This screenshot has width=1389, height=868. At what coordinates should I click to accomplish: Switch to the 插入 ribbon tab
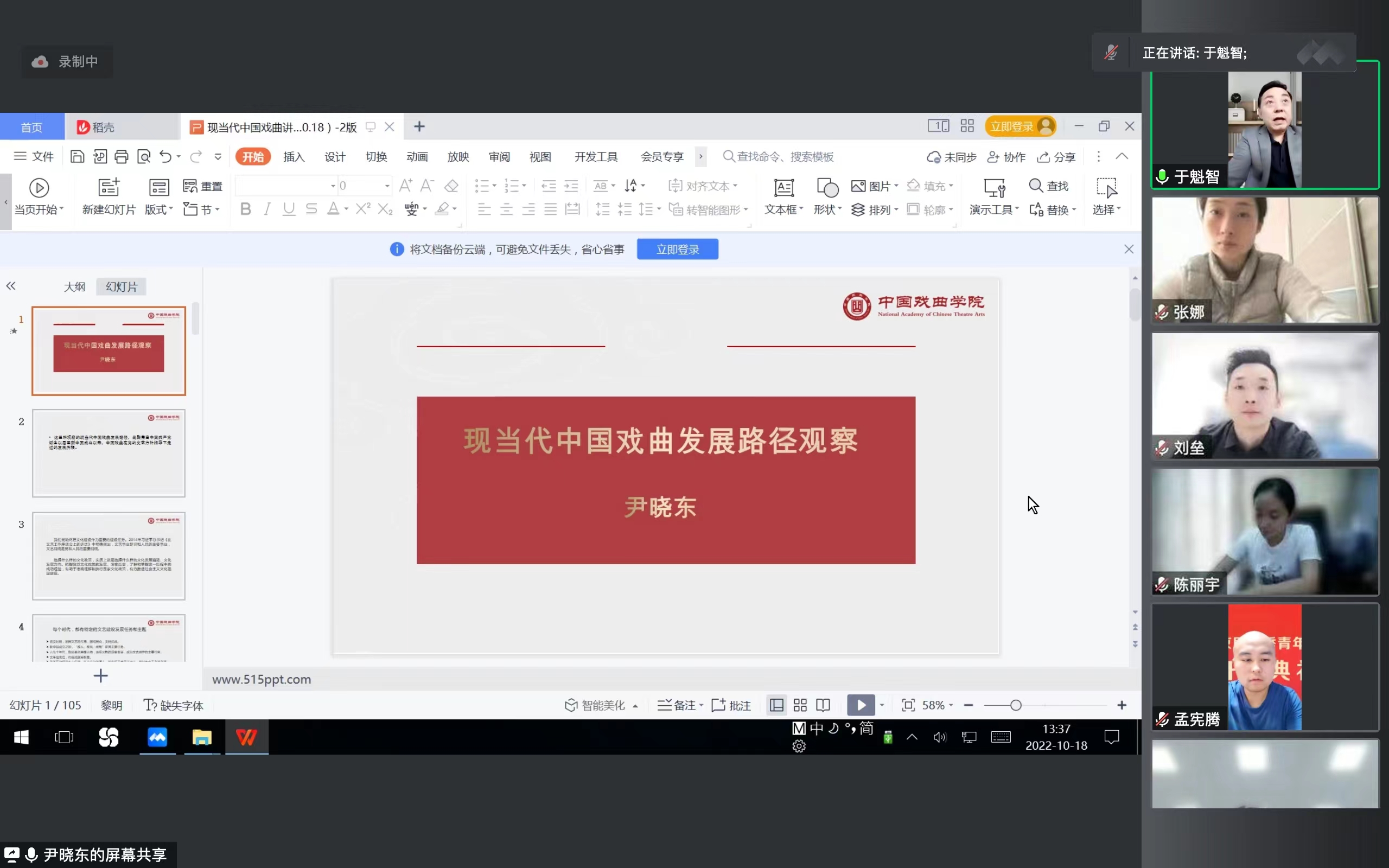click(x=294, y=156)
